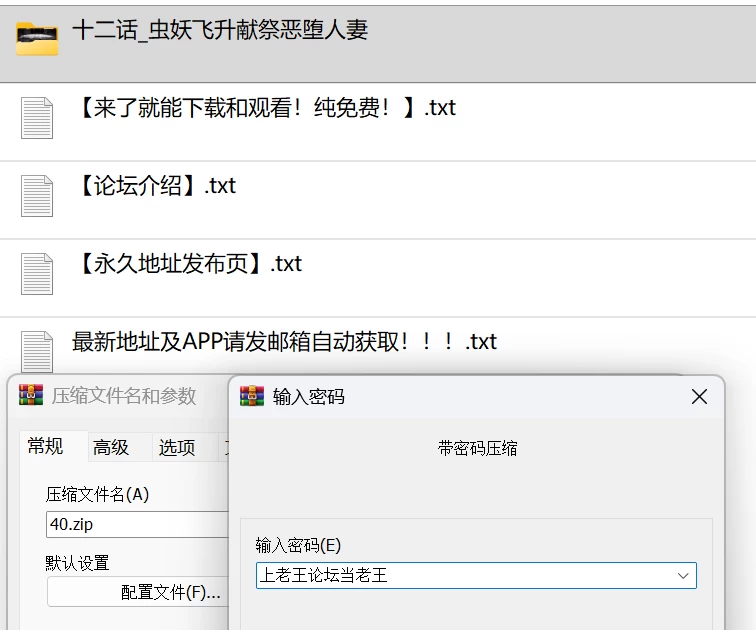The width and height of the screenshot is (756, 630).
Task: Click the 配置文件(F)... button
Action: tap(138, 592)
